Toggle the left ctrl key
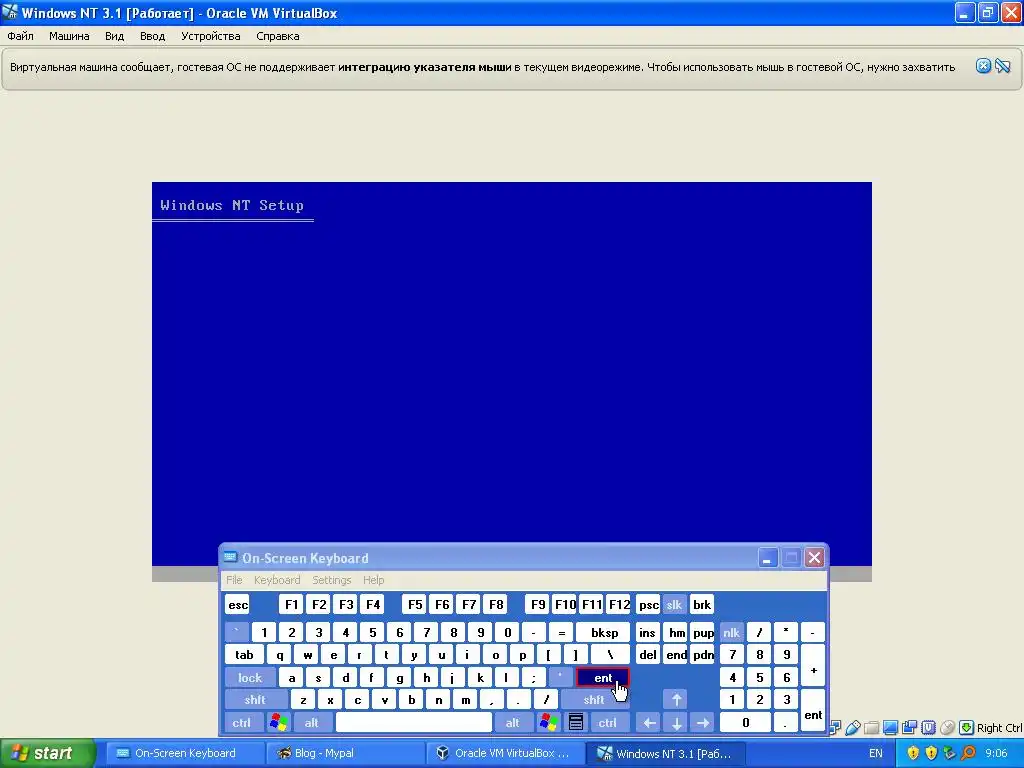 (x=242, y=722)
